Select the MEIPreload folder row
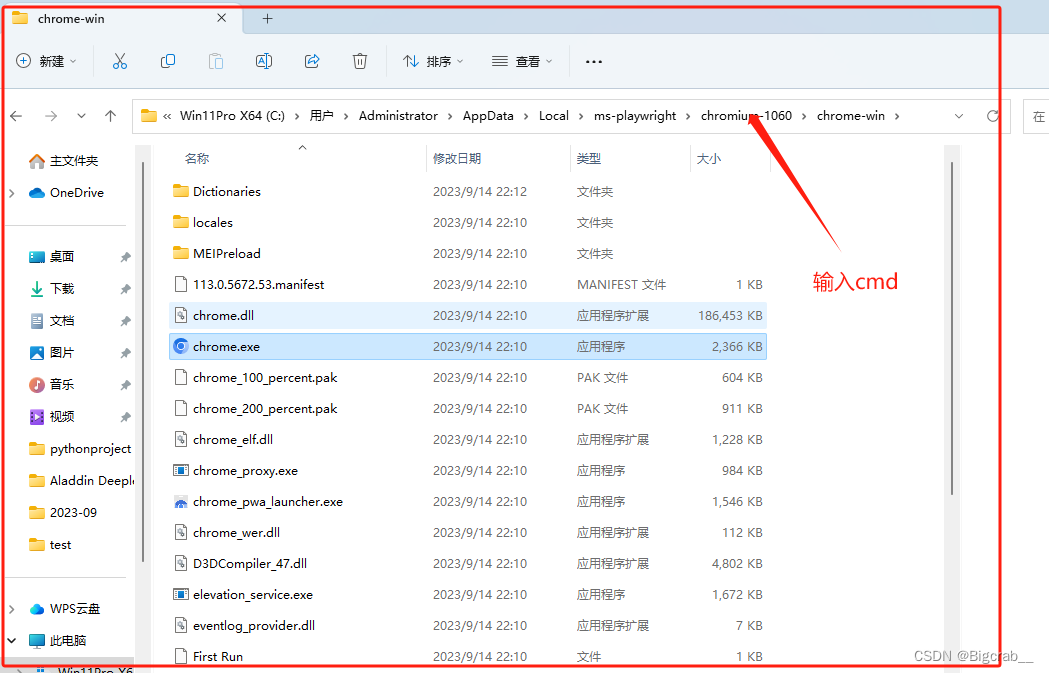Image resolution: width=1049 pixels, height=673 pixels. click(x=468, y=254)
